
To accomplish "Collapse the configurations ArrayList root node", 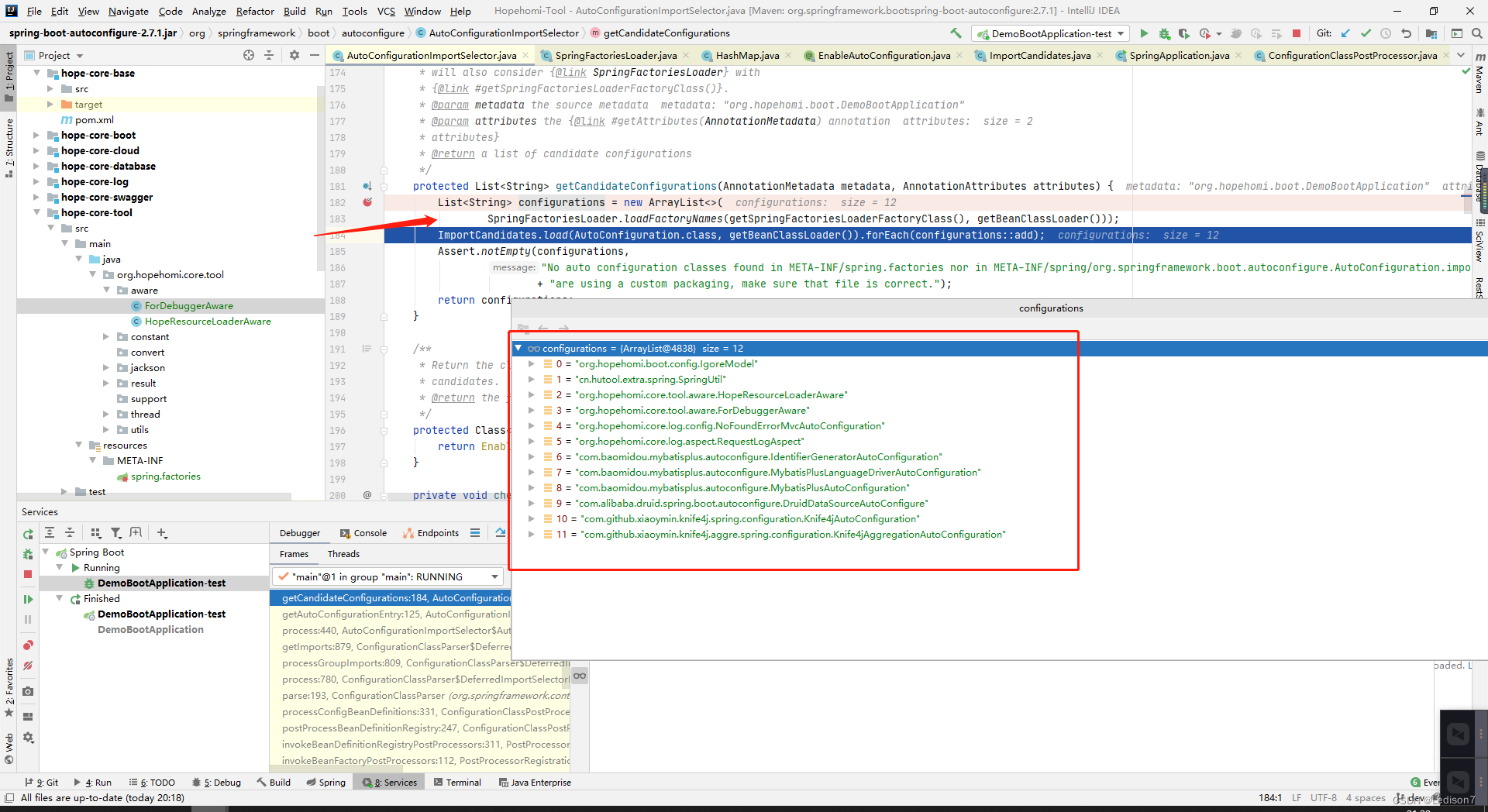I will coord(518,348).
